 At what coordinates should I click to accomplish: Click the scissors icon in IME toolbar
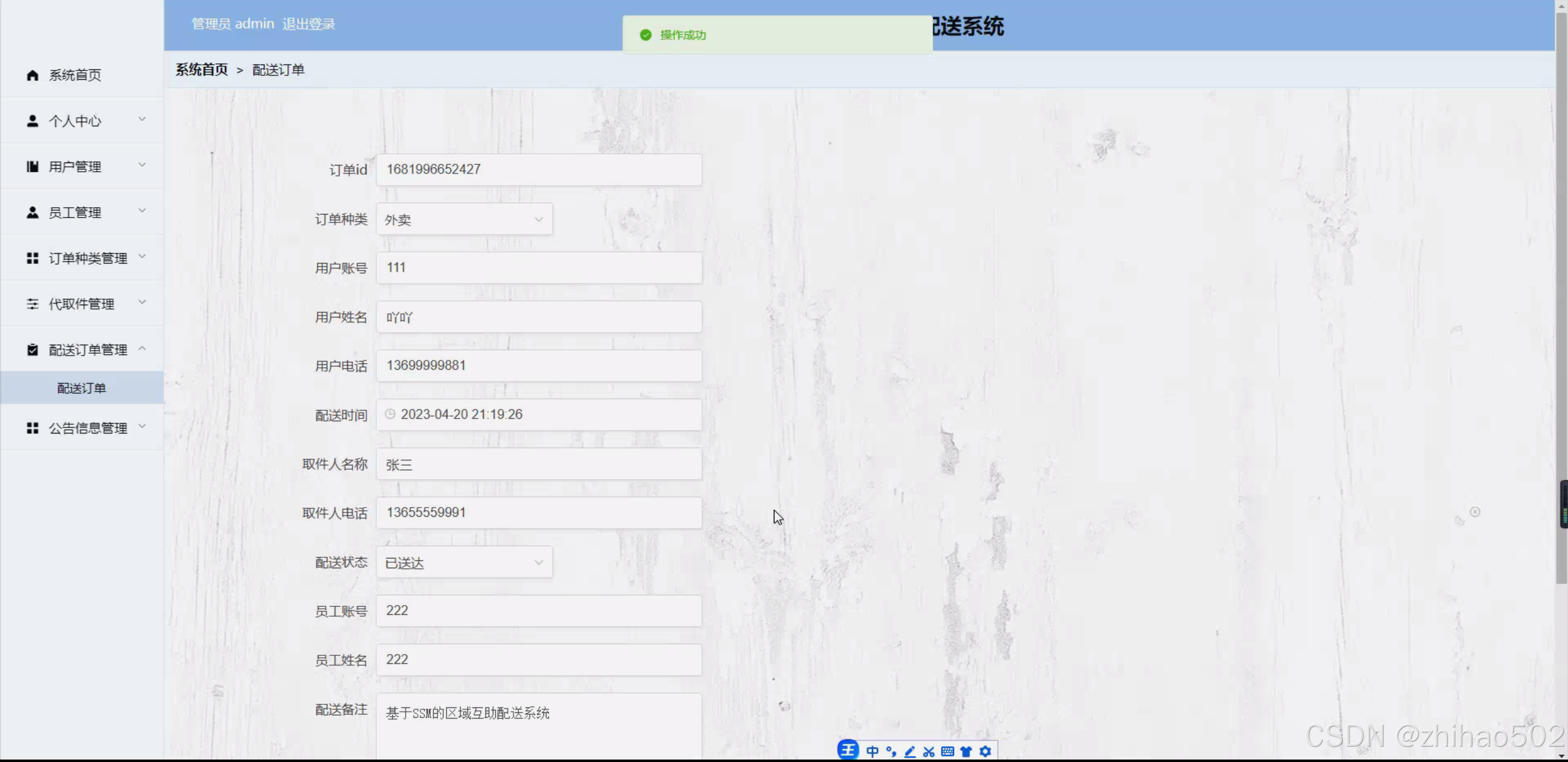(x=928, y=752)
